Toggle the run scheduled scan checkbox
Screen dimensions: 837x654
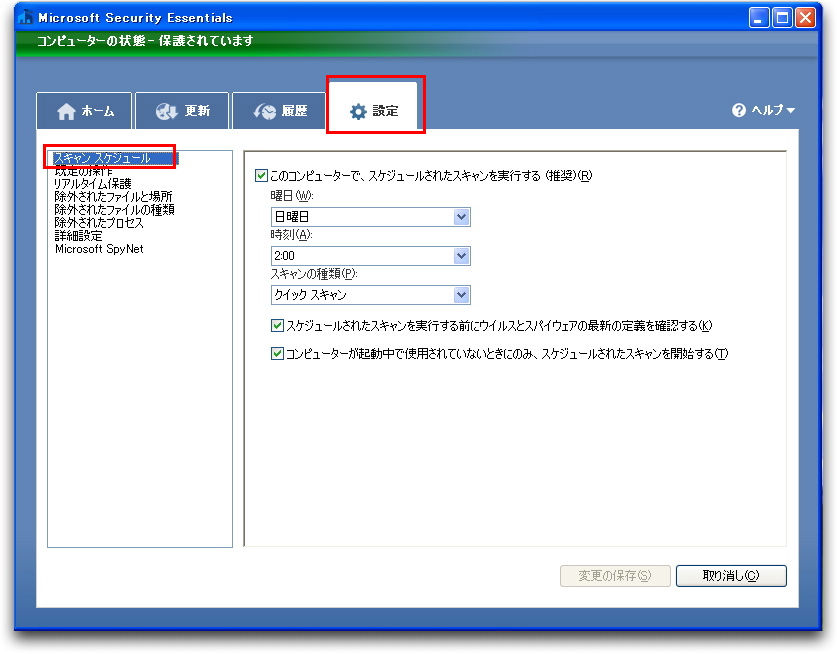point(262,175)
